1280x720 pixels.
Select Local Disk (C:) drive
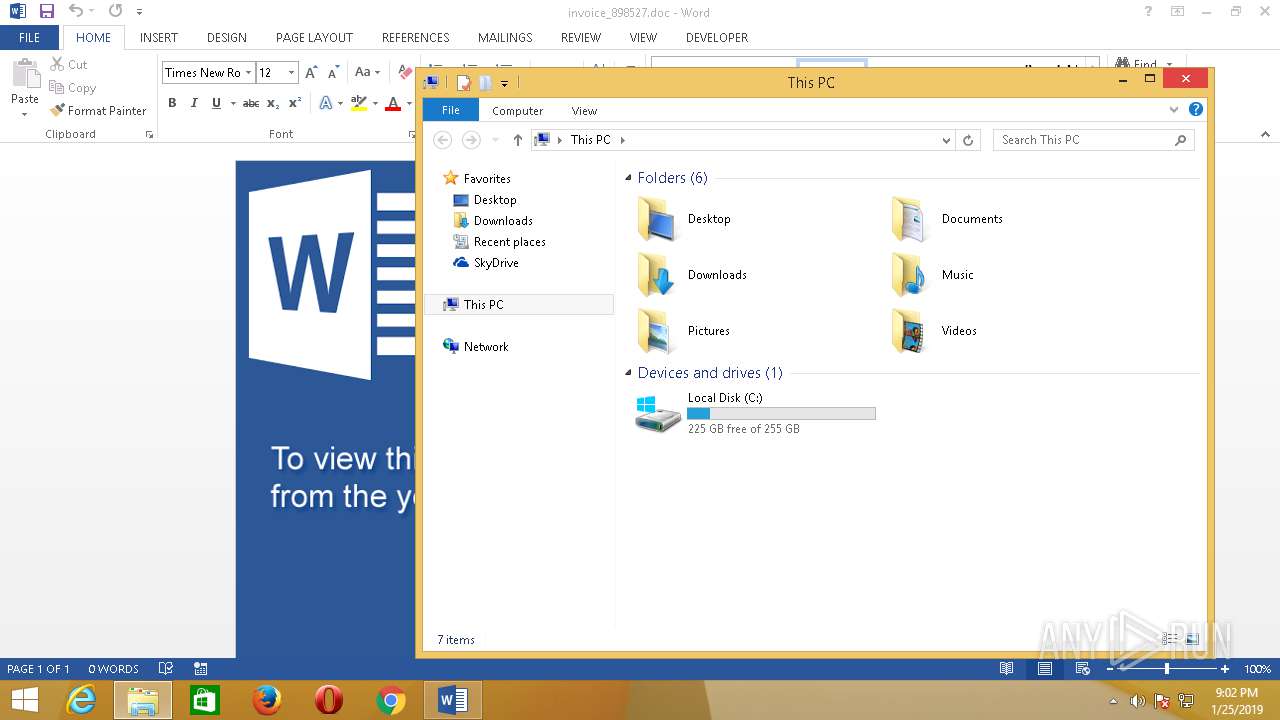tap(756, 413)
